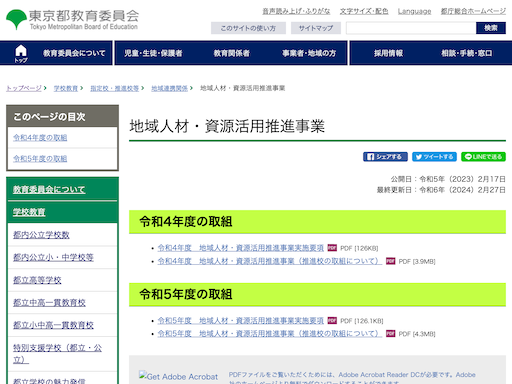Open sidebar 都立小中高一貫教育校 link
512x384 pixels.
point(53,325)
